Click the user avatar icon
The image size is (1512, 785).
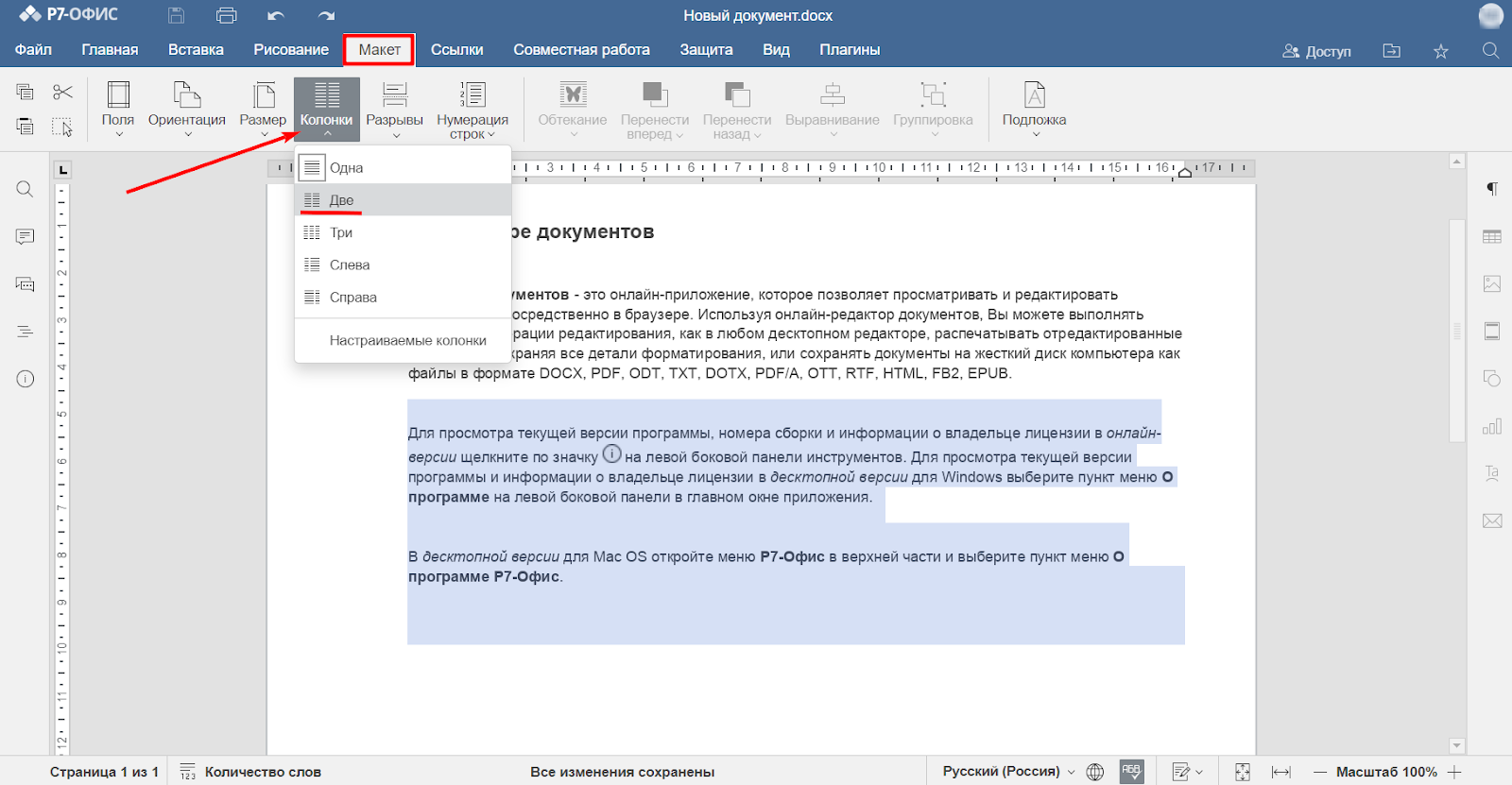1490,16
